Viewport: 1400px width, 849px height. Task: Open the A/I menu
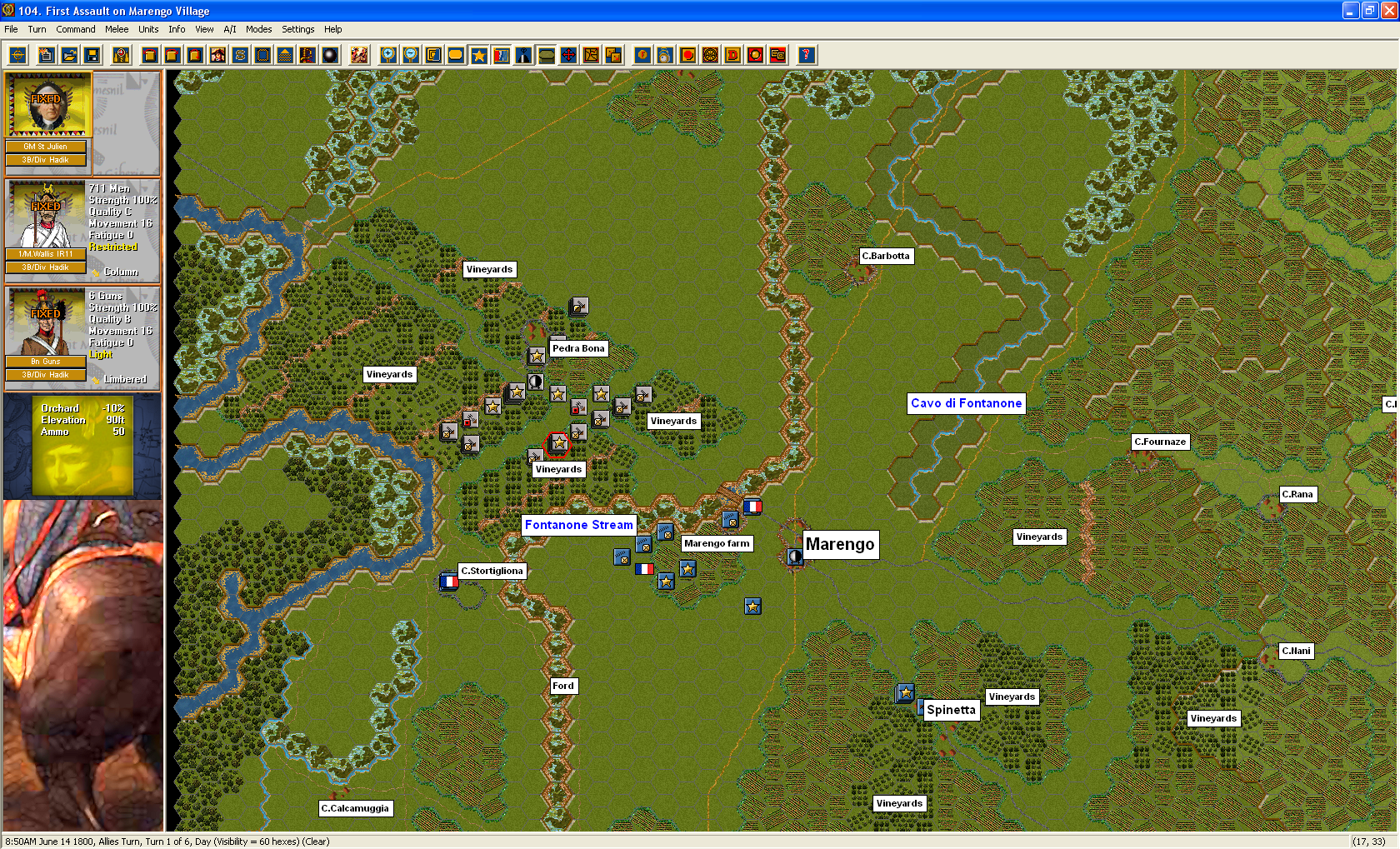pyautogui.click(x=230, y=29)
